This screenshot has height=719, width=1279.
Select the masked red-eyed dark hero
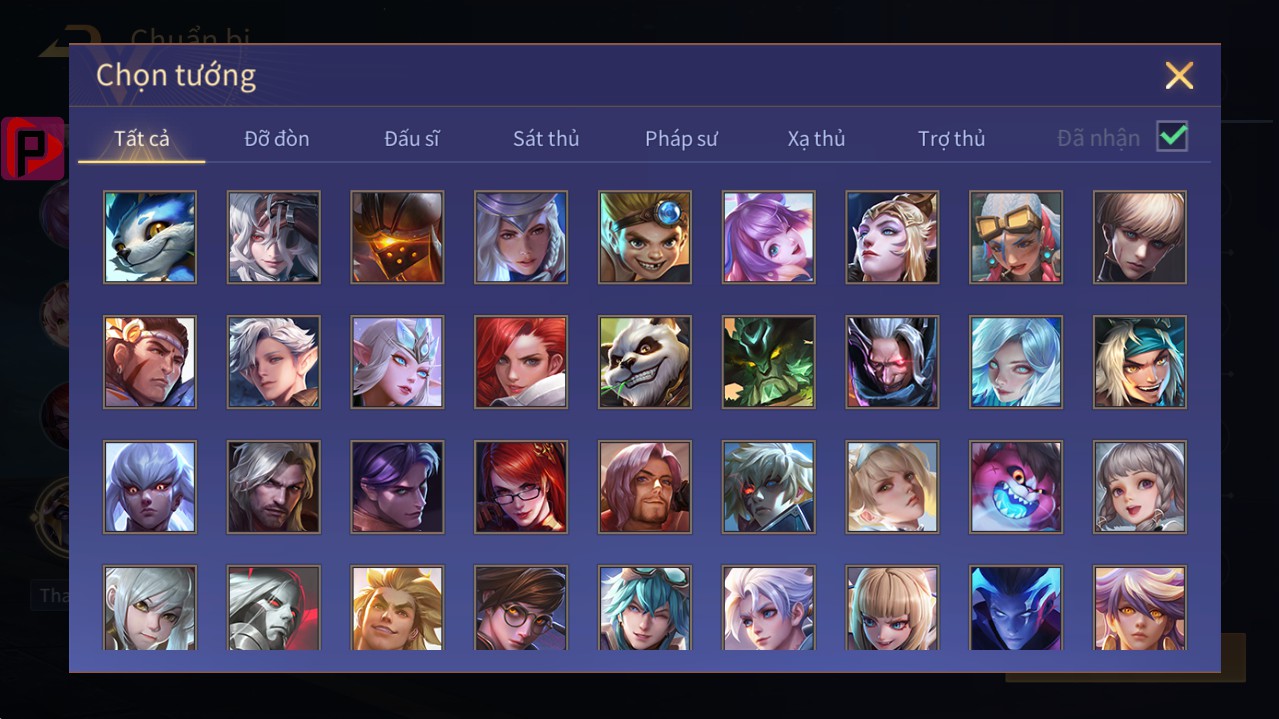[x=892, y=362]
